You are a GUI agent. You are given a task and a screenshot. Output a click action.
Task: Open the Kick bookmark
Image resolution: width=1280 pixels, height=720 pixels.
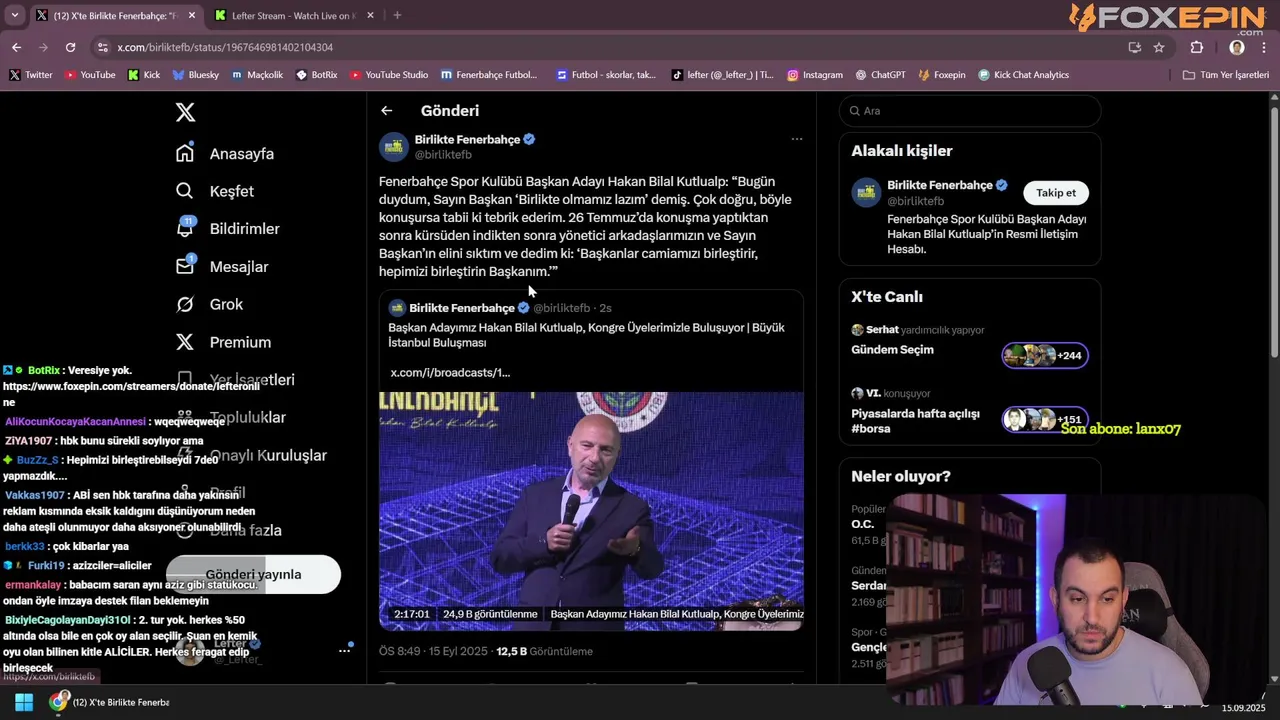click(x=143, y=75)
